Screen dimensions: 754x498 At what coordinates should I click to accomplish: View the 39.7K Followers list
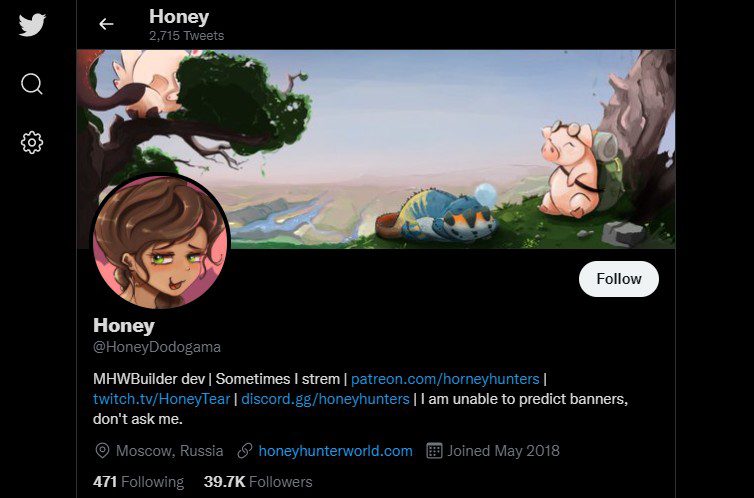pos(258,482)
